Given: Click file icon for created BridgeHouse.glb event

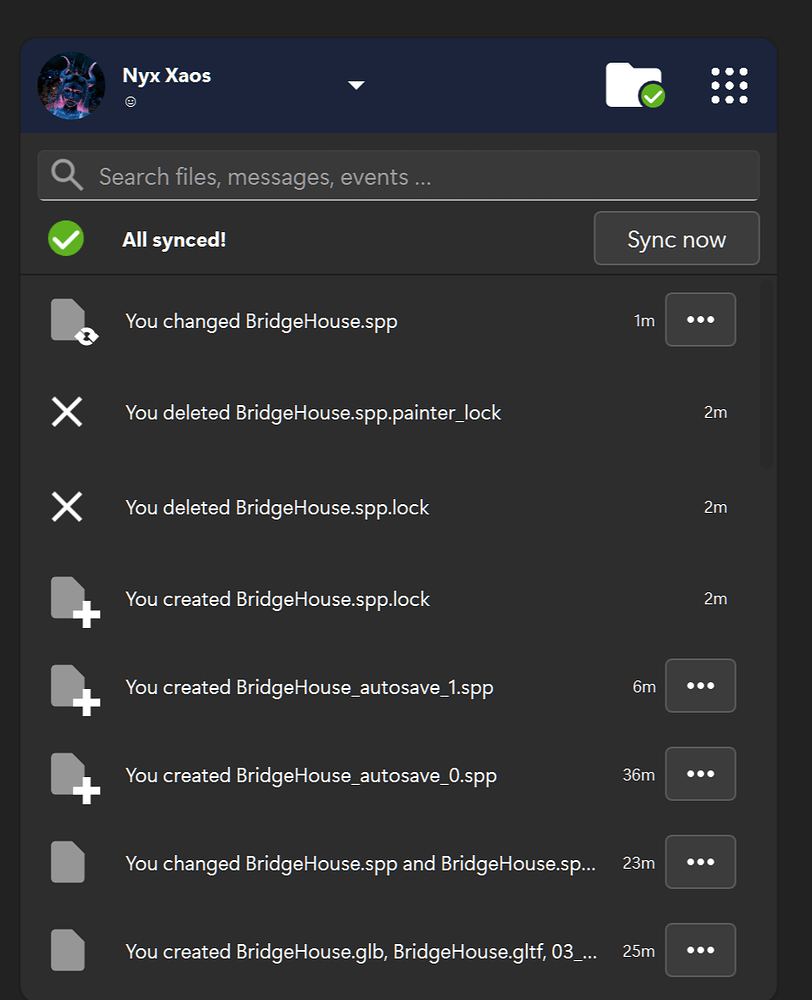Looking at the screenshot, I should (x=68, y=950).
